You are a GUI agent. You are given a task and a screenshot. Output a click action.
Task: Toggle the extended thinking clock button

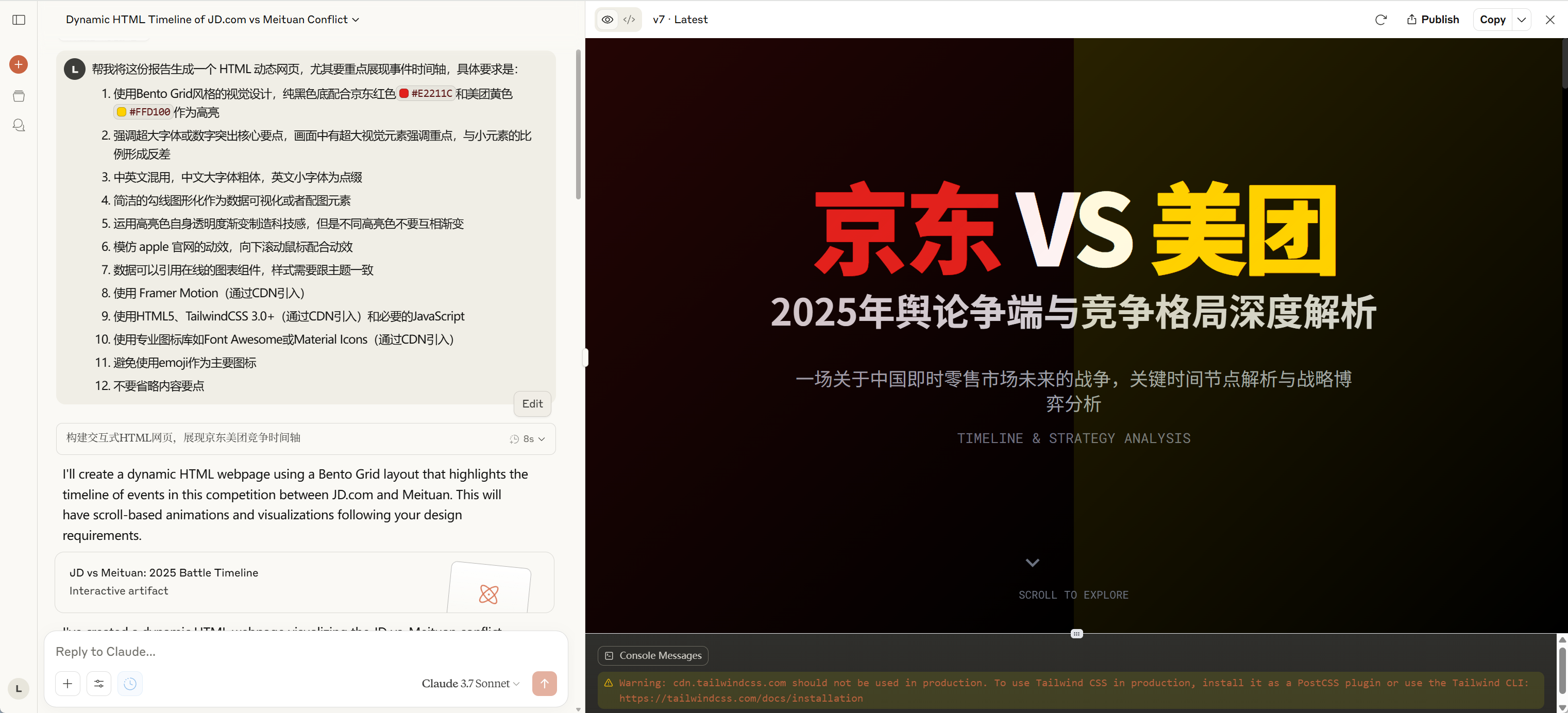pos(130,684)
